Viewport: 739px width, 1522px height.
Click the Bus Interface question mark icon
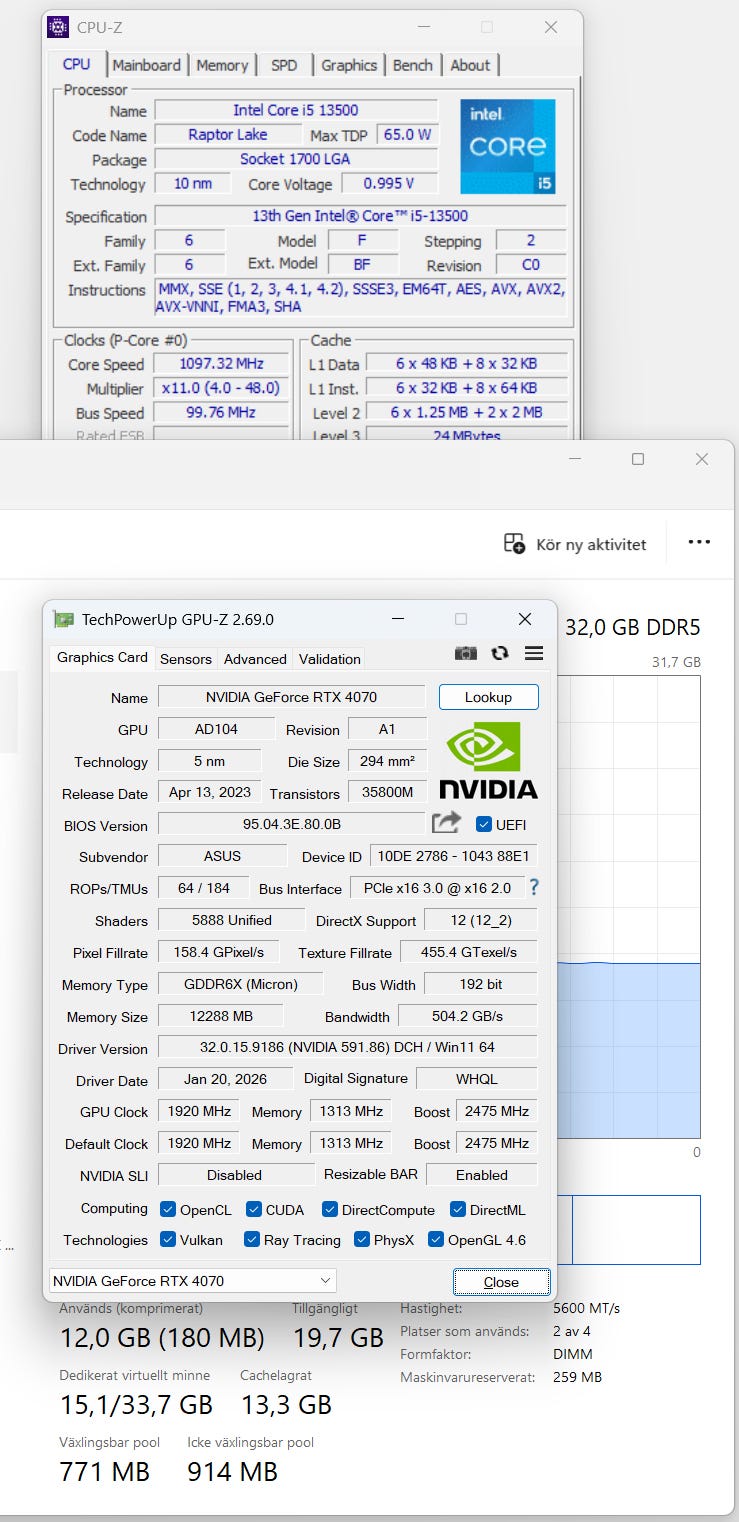point(534,887)
